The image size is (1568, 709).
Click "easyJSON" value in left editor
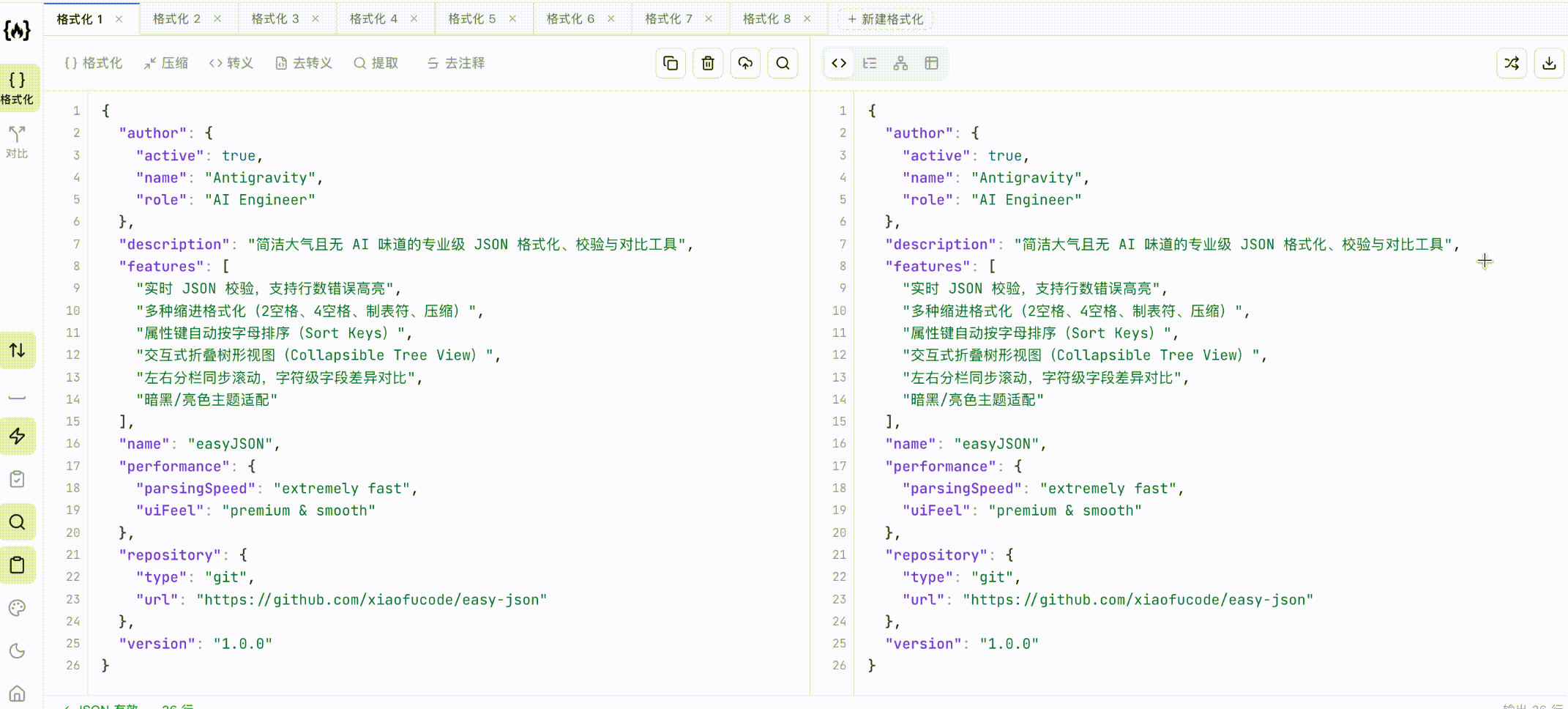click(x=231, y=444)
